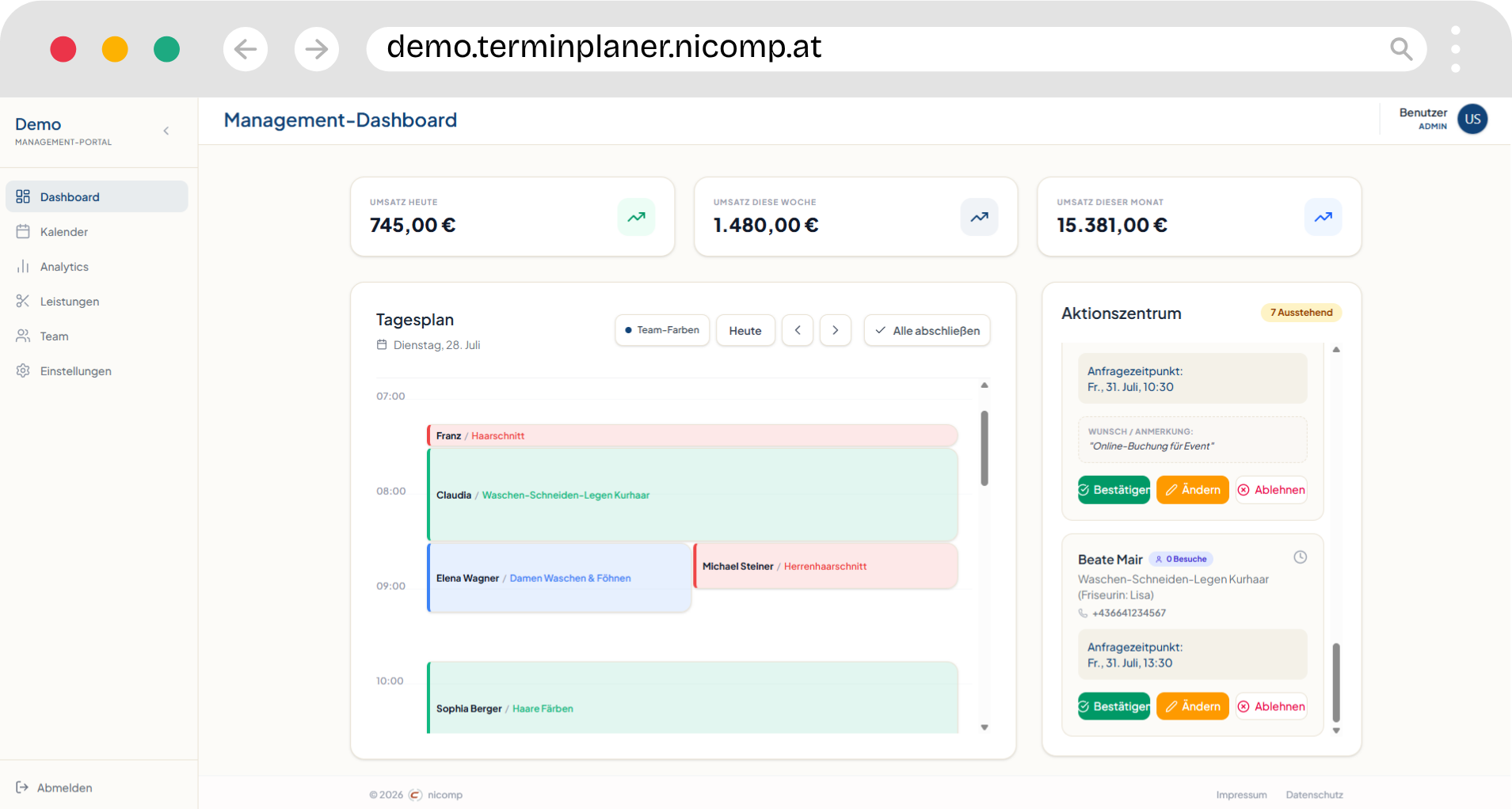Click the Team people icon

point(23,336)
